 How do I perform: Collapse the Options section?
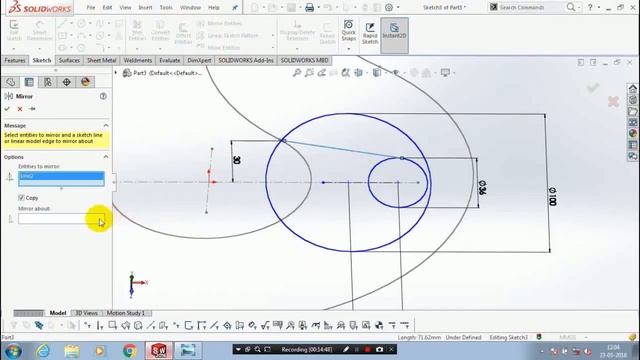(106, 157)
